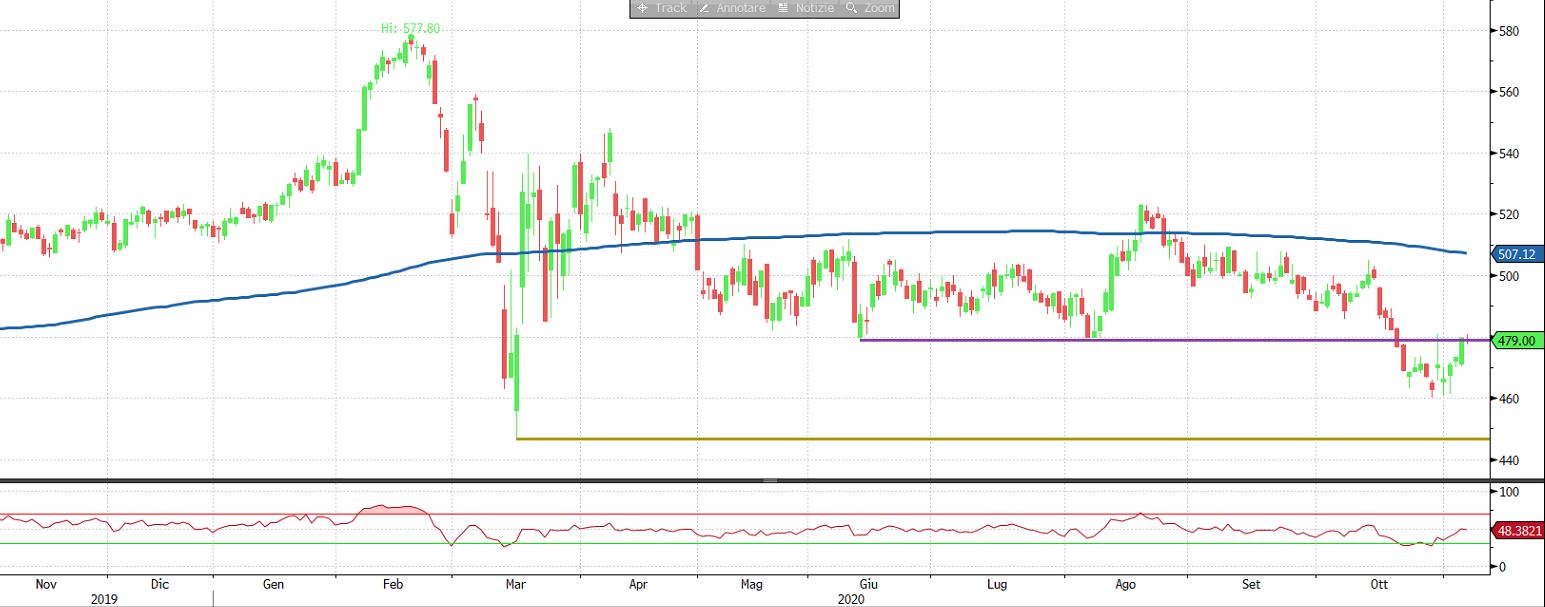Click the Dic month label
Screen dimensions: 1545x607
coord(160,583)
